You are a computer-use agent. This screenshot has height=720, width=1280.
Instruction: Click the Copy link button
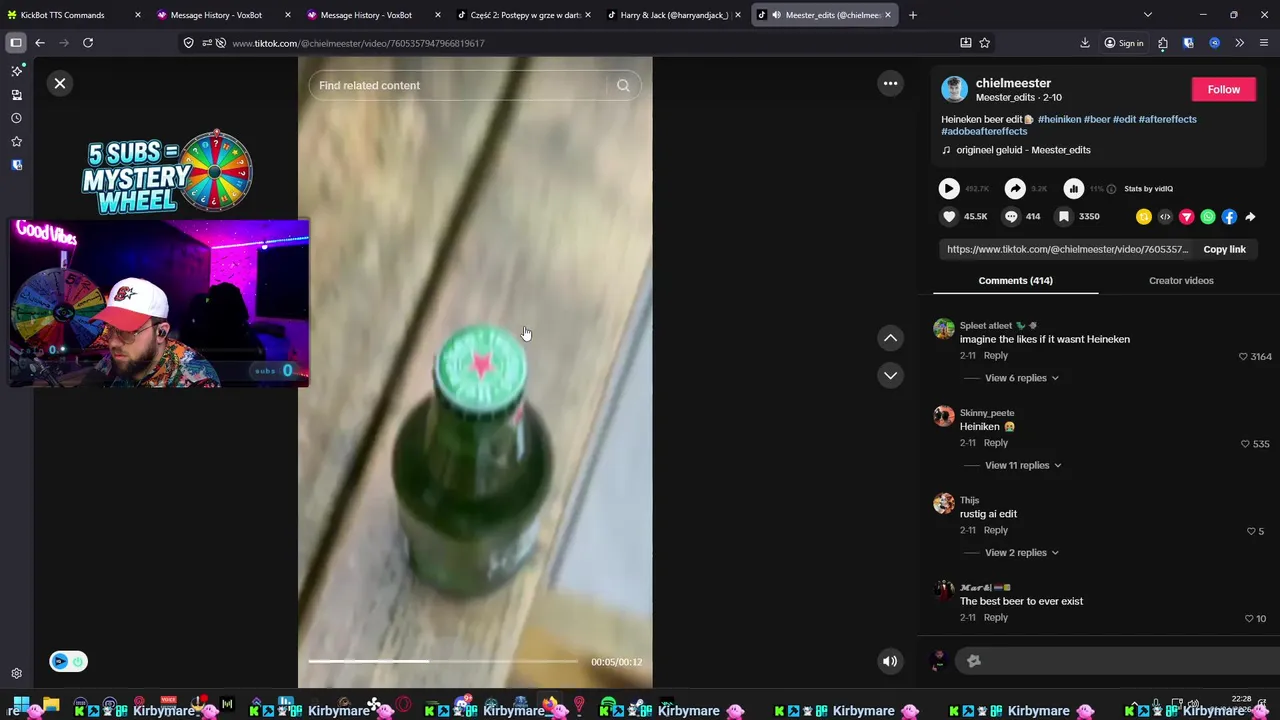(x=1224, y=249)
